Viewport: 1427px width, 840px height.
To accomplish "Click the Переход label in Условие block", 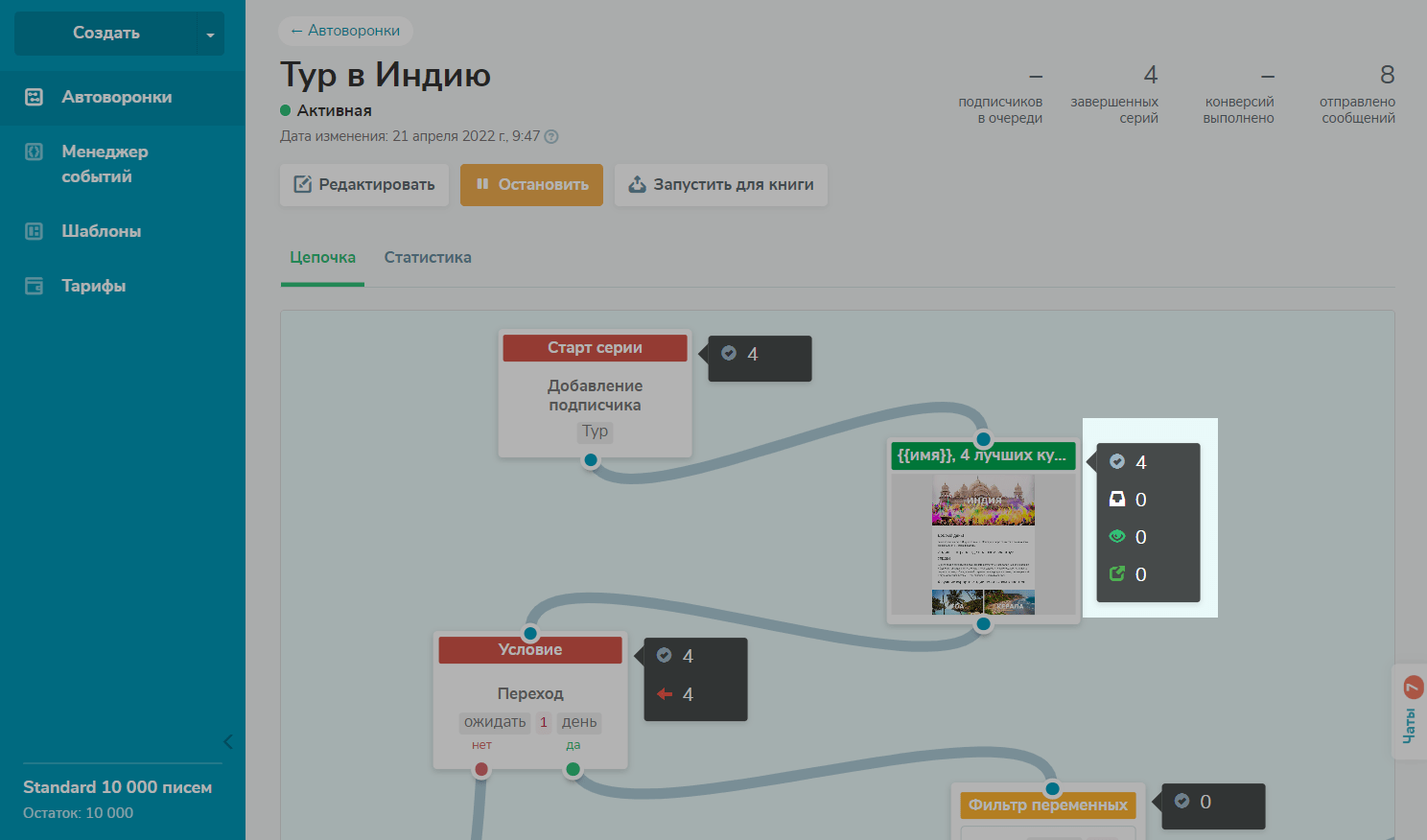I will click(530, 693).
